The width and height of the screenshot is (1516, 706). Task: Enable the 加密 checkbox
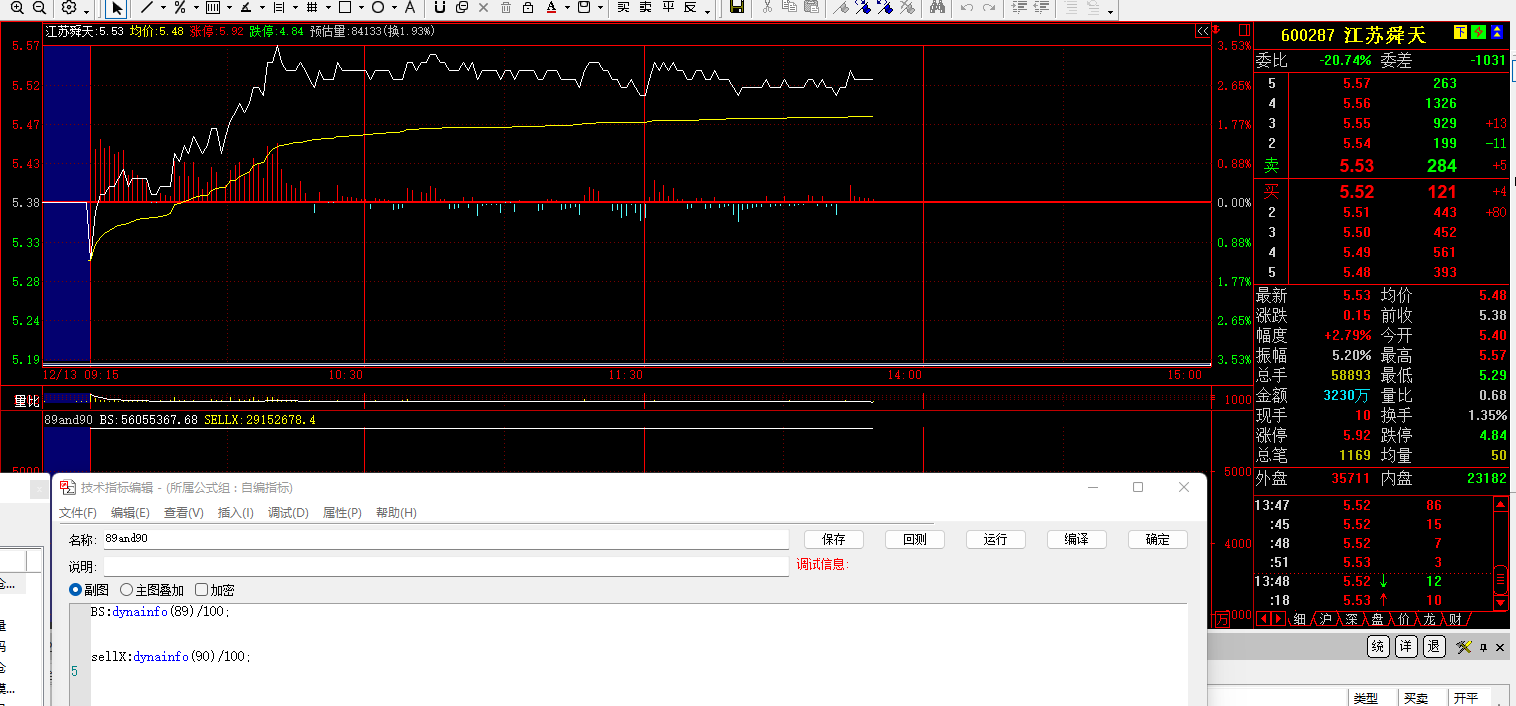pyautogui.click(x=201, y=590)
